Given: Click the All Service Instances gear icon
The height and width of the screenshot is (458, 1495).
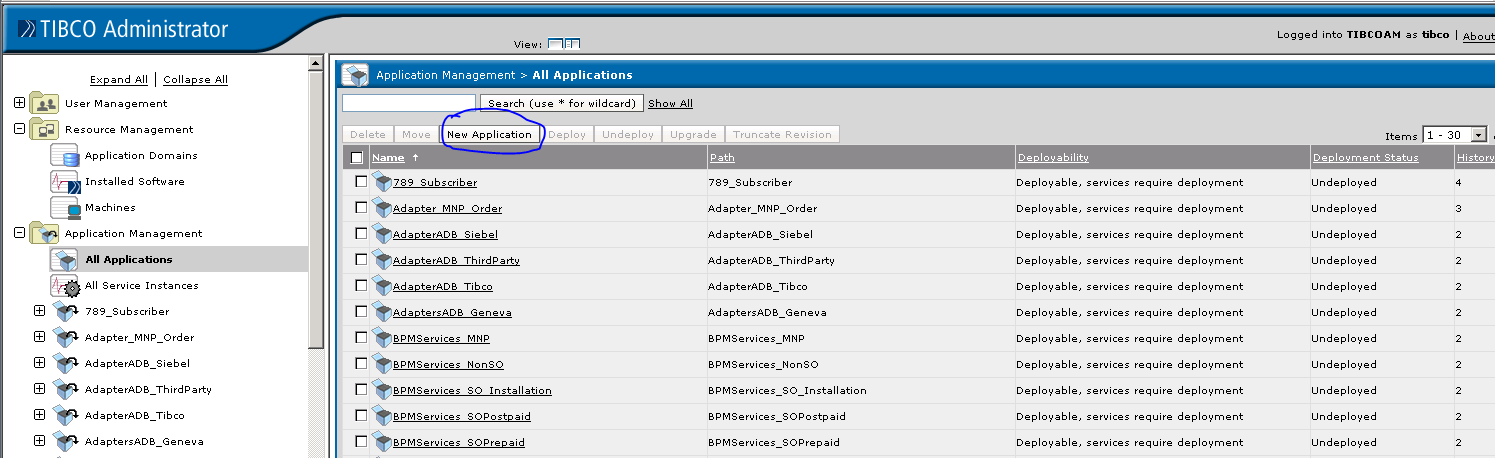Looking at the screenshot, I should [x=64, y=286].
